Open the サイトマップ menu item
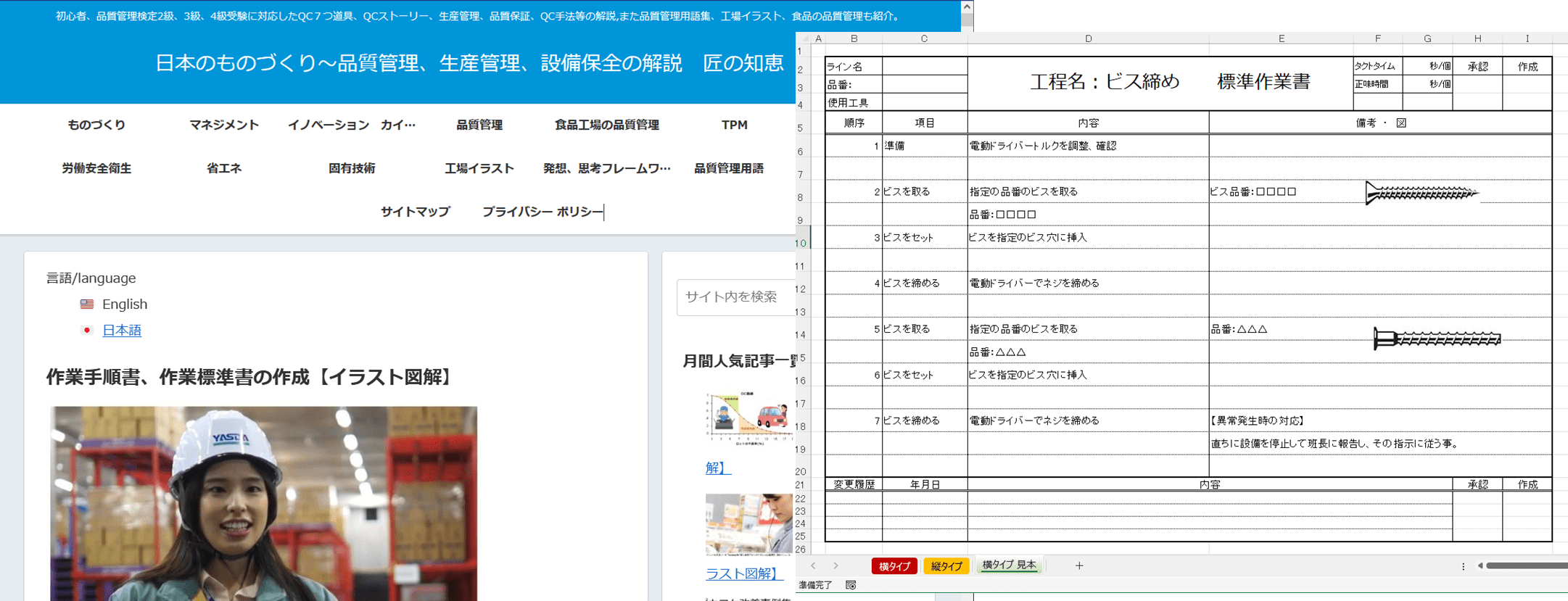The height and width of the screenshot is (601, 1568). [416, 212]
